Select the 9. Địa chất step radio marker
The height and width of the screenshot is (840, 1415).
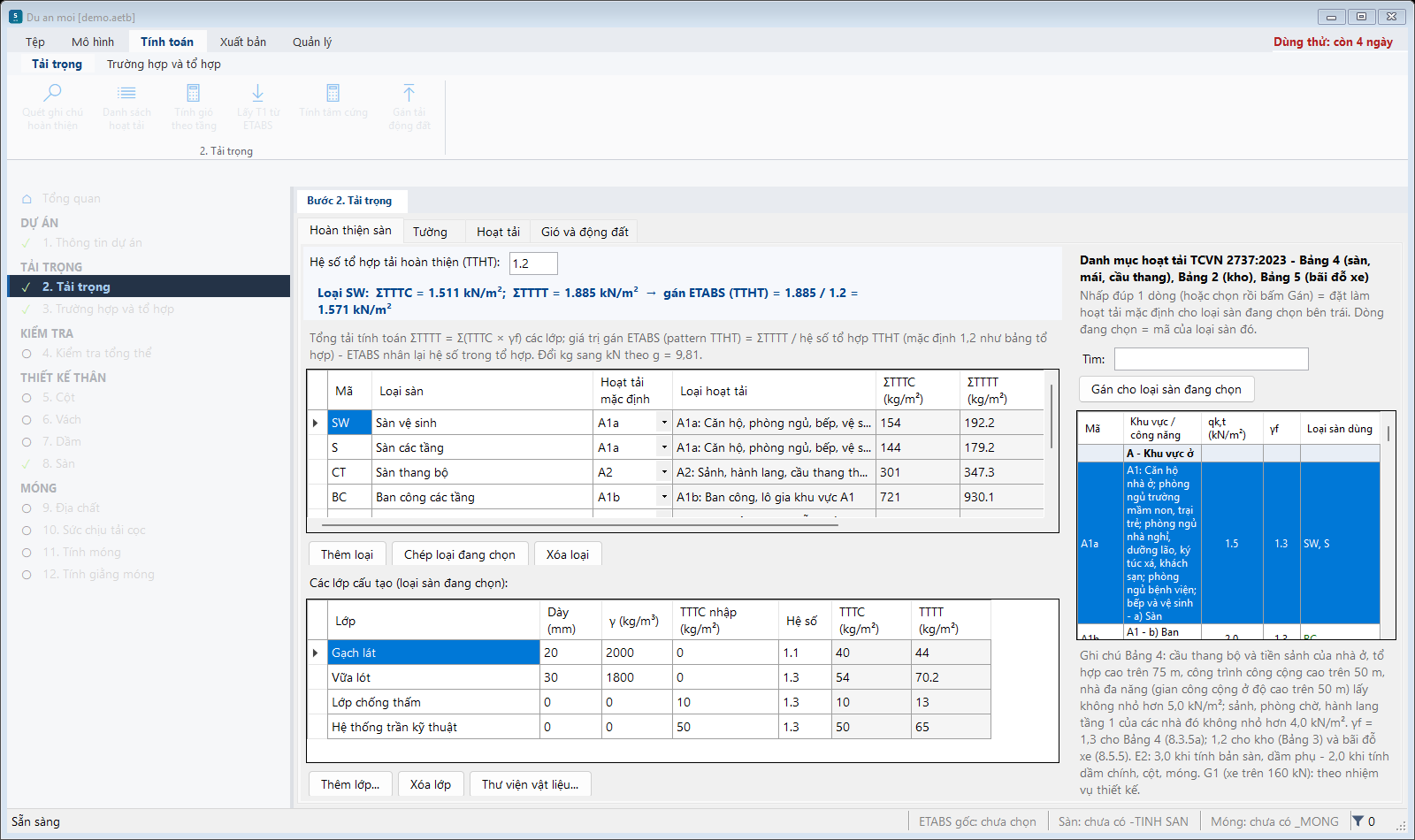27,508
